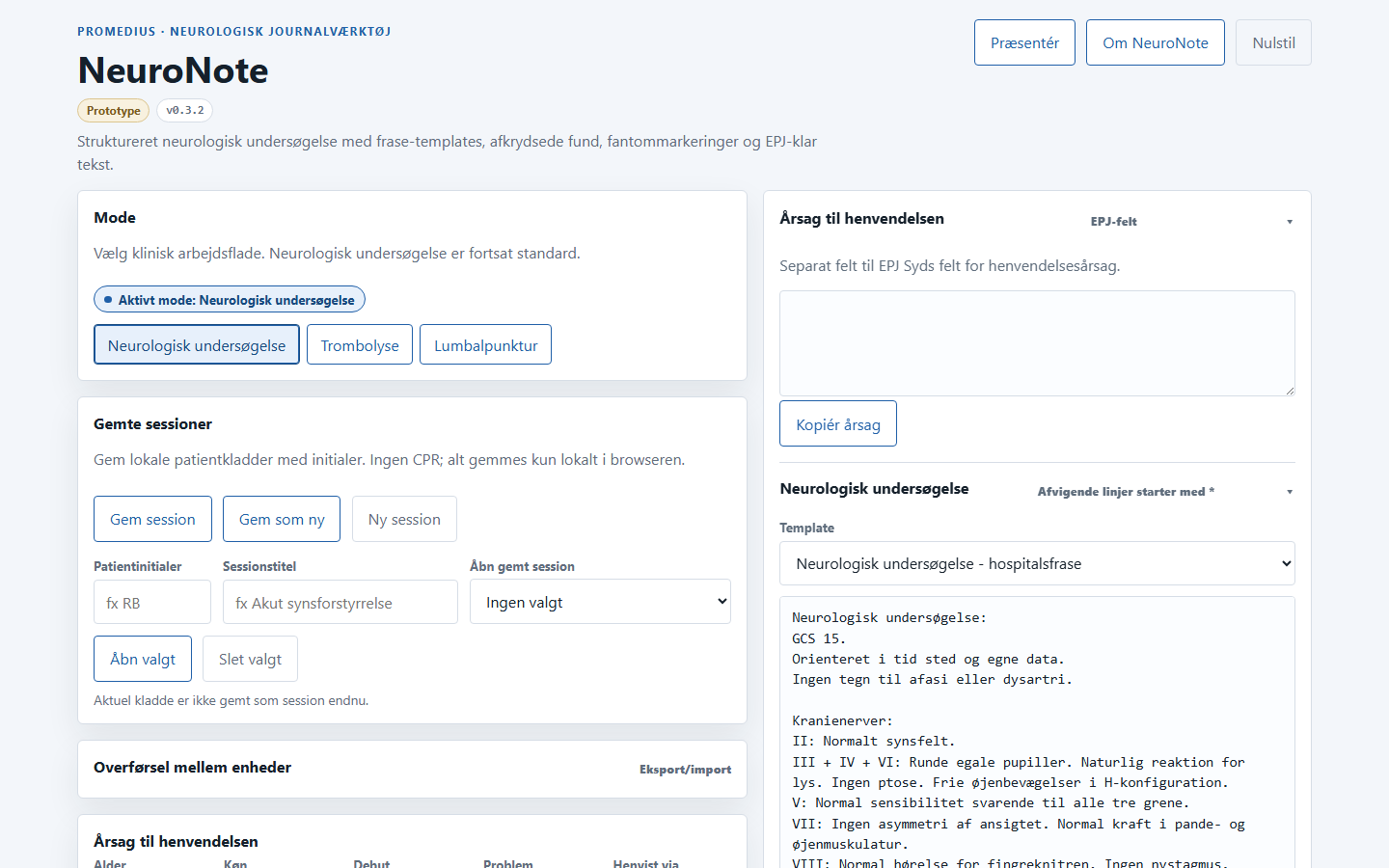Open the Åbn gemt session dropdown
Viewport: 1389px width, 868px height.
pos(600,602)
